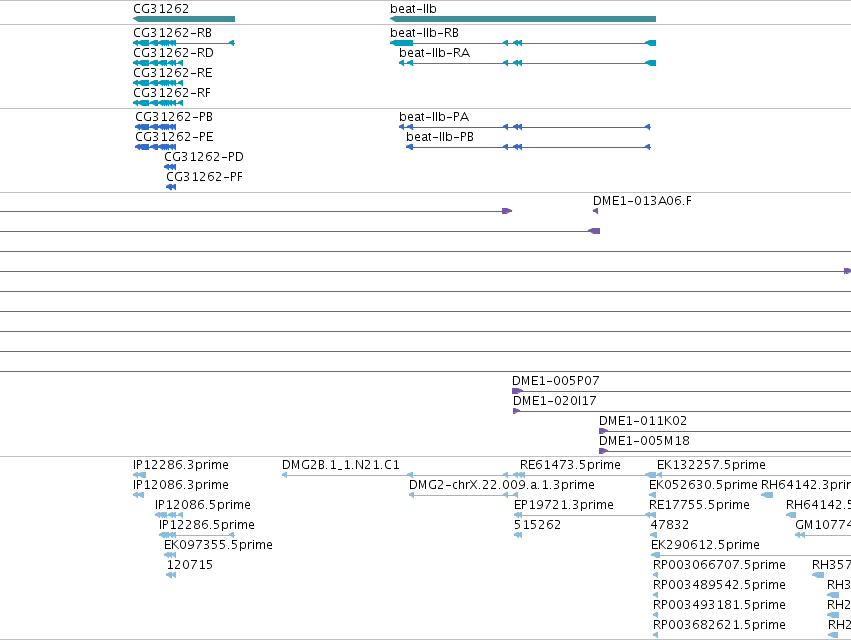Click the CG31262-RD transcript label
Image resolution: width=851 pixels, height=640 pixels.
click(174, 53)
